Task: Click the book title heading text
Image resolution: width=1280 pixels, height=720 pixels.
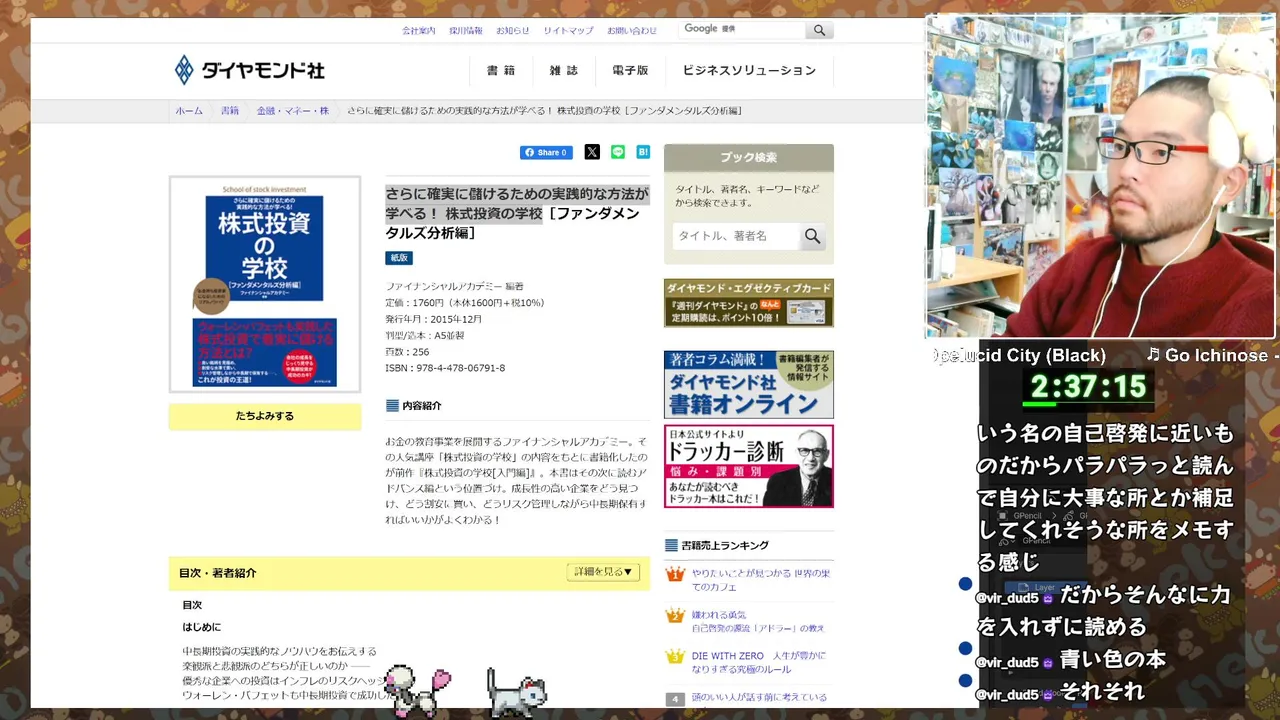Action: (x=517, y=213)
